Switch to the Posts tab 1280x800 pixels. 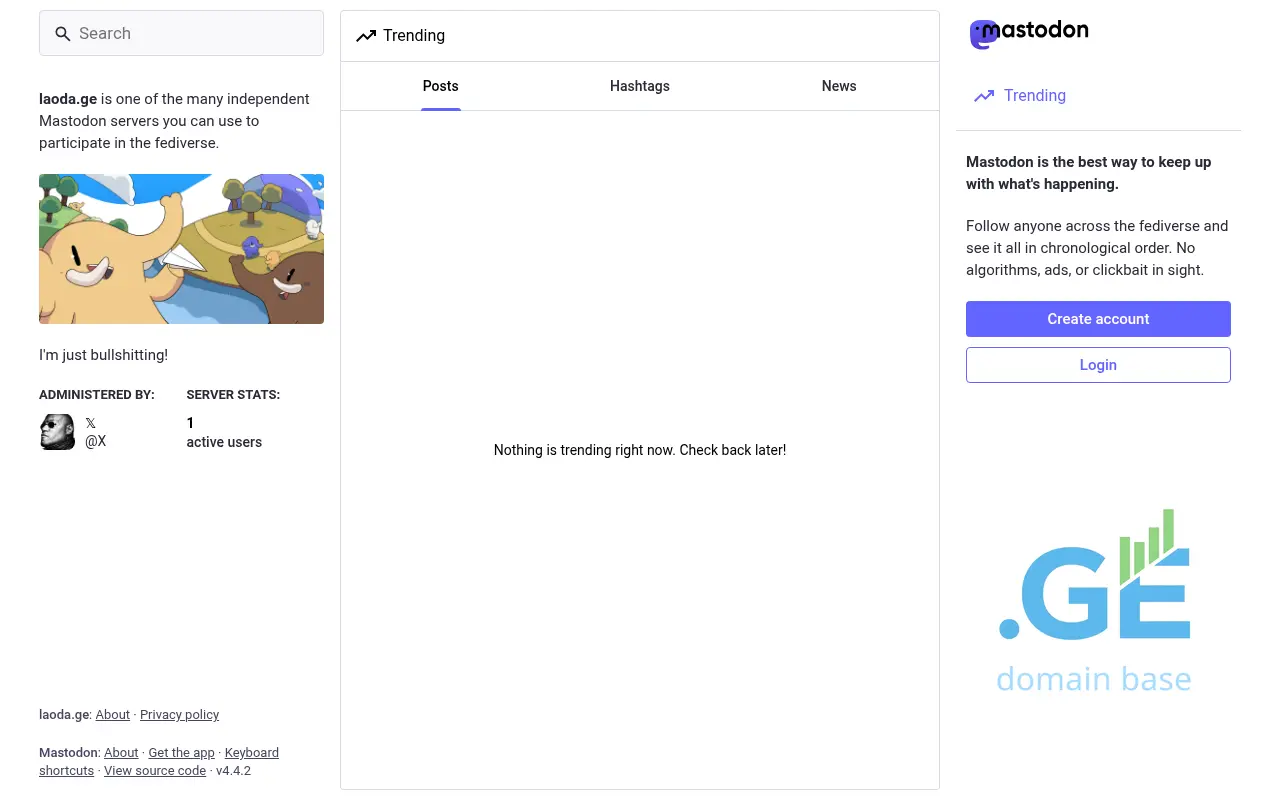tap(440, 86)
